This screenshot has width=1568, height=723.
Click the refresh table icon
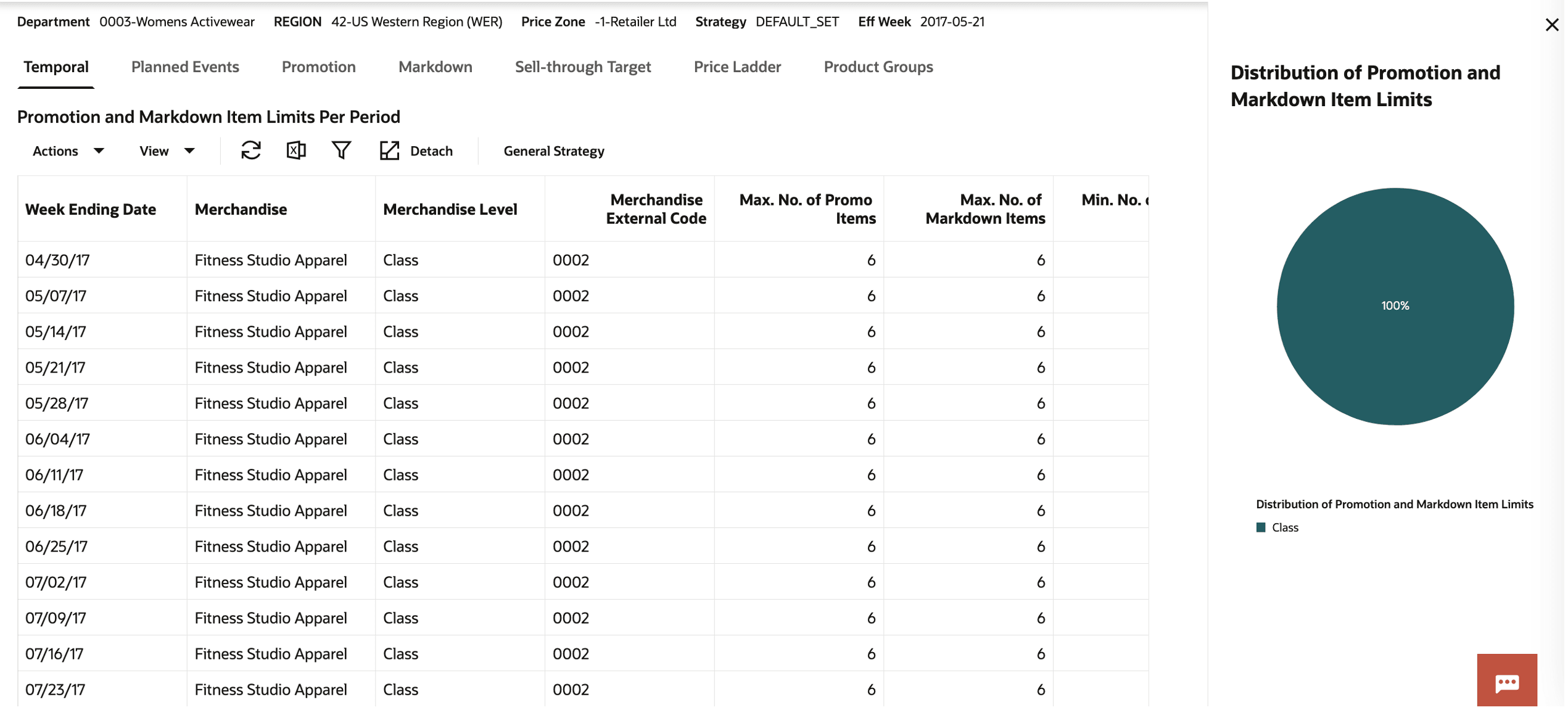click(251, 151)
